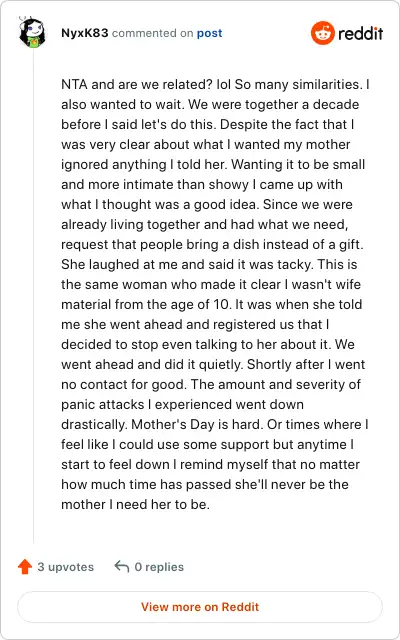
Task: Click the "View more on Reddit" button
Action: pyautogui.click(x=200, y=607)
